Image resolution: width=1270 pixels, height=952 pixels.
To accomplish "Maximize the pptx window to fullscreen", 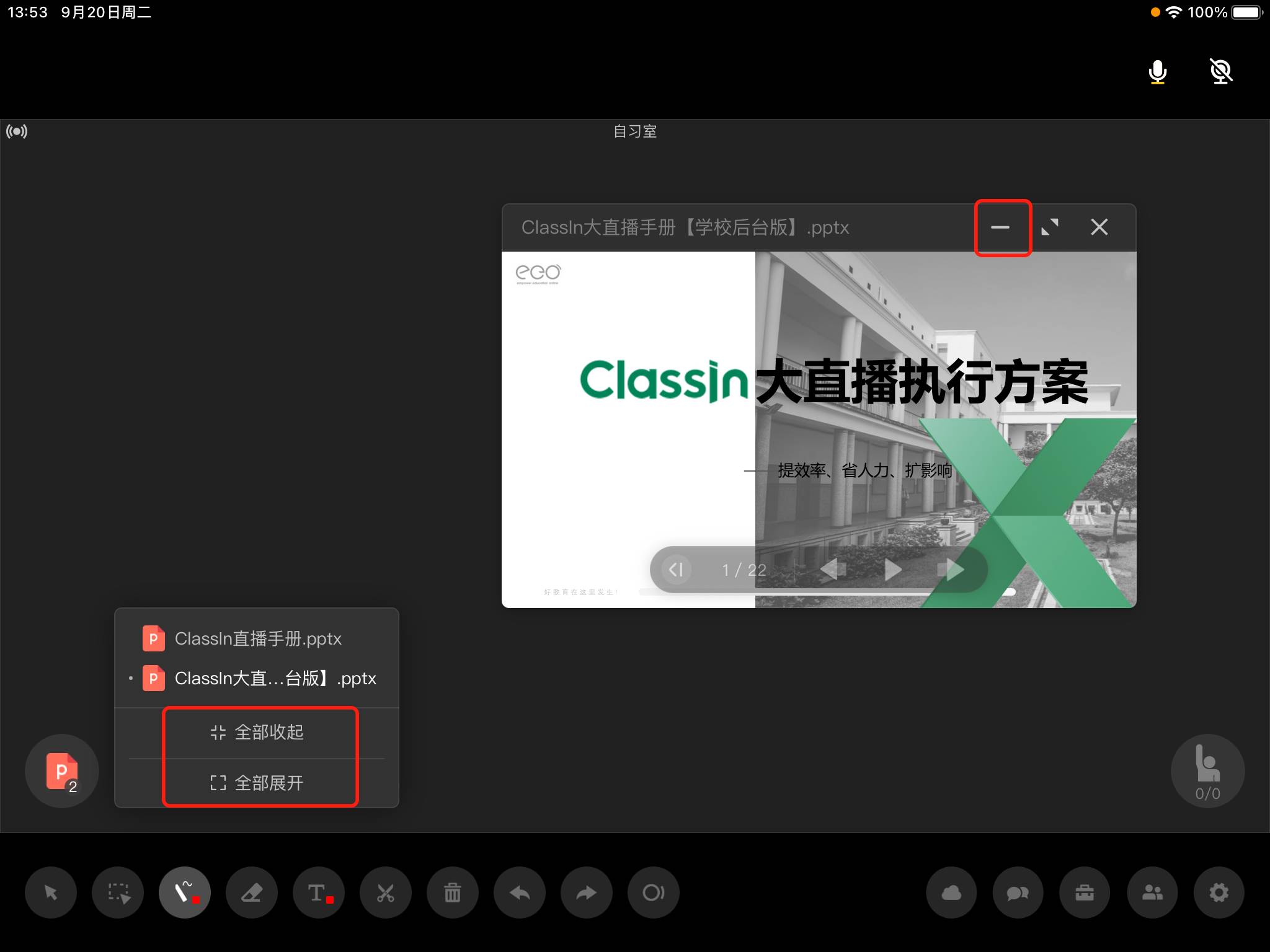I will (1050, 227).
